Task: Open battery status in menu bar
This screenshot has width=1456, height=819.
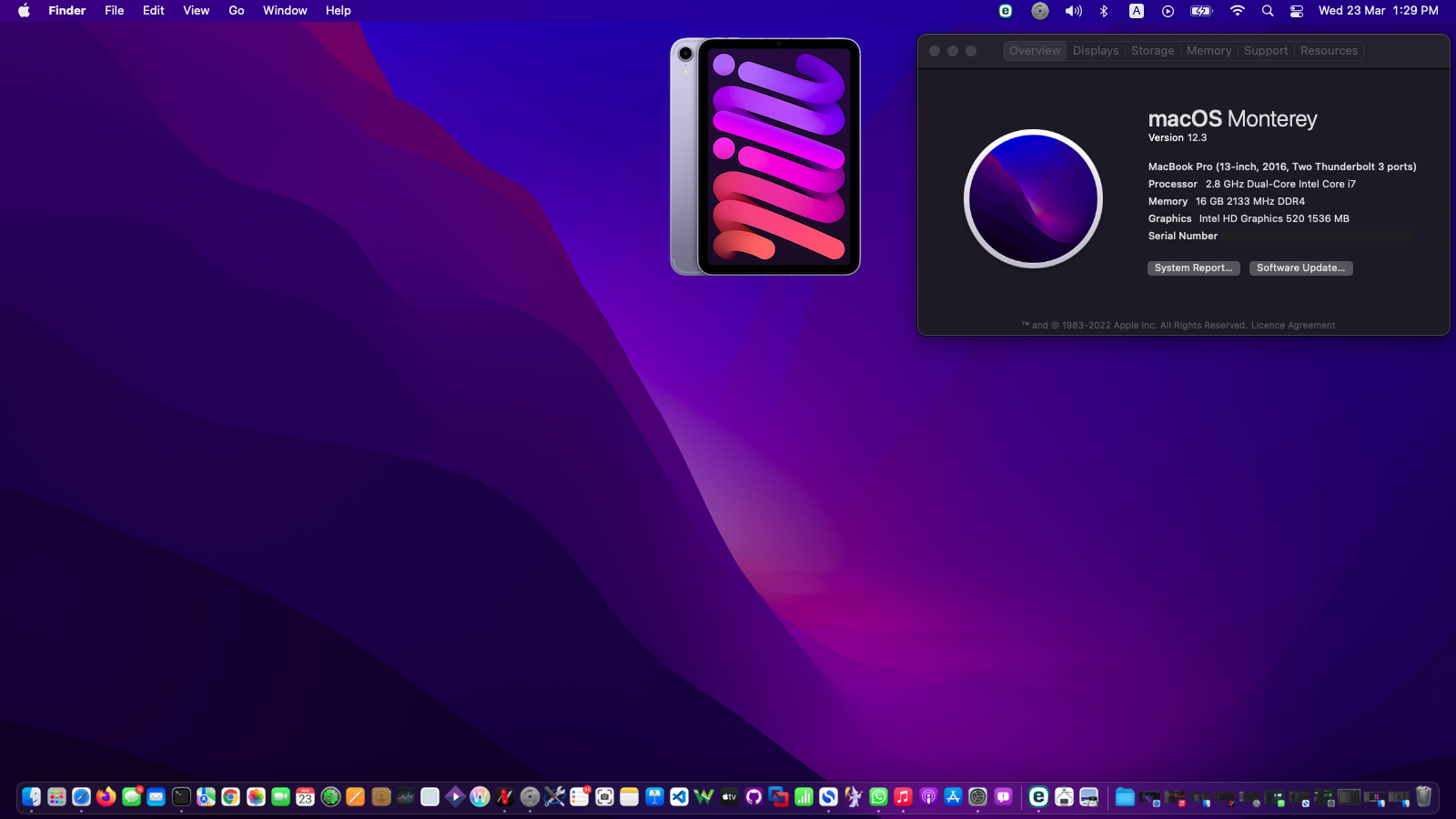Action: (1202, 11)
